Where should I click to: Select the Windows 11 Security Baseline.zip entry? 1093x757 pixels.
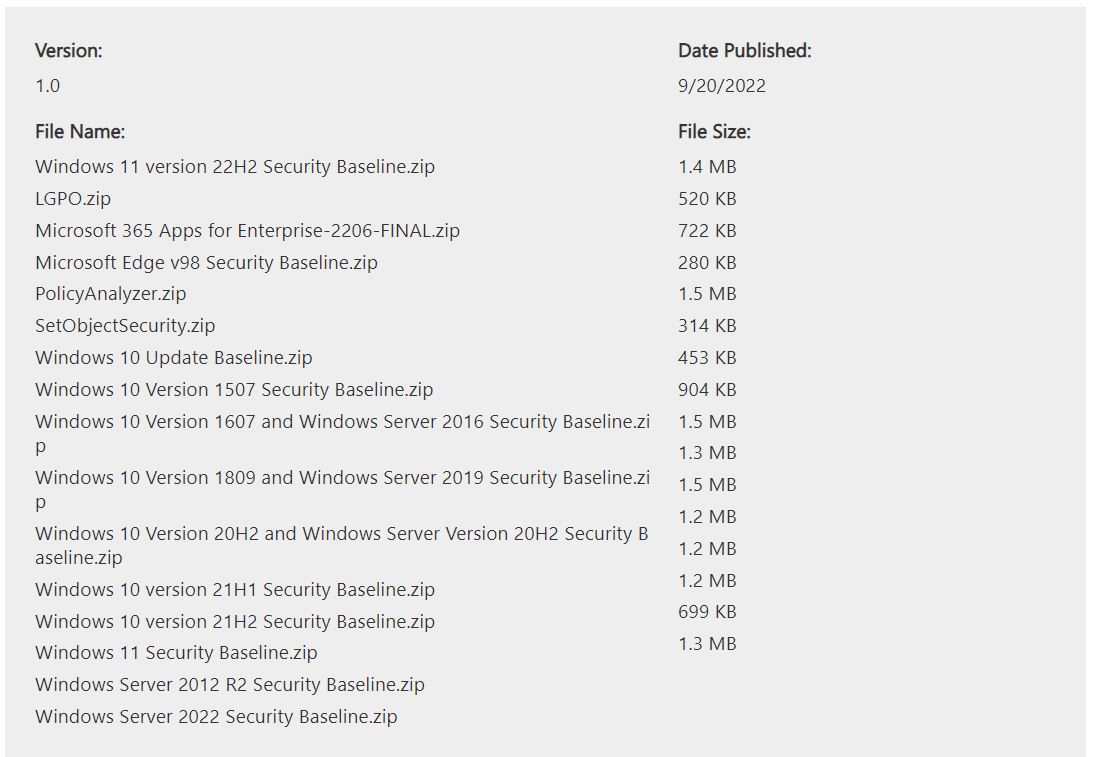[x=176, y=653]
